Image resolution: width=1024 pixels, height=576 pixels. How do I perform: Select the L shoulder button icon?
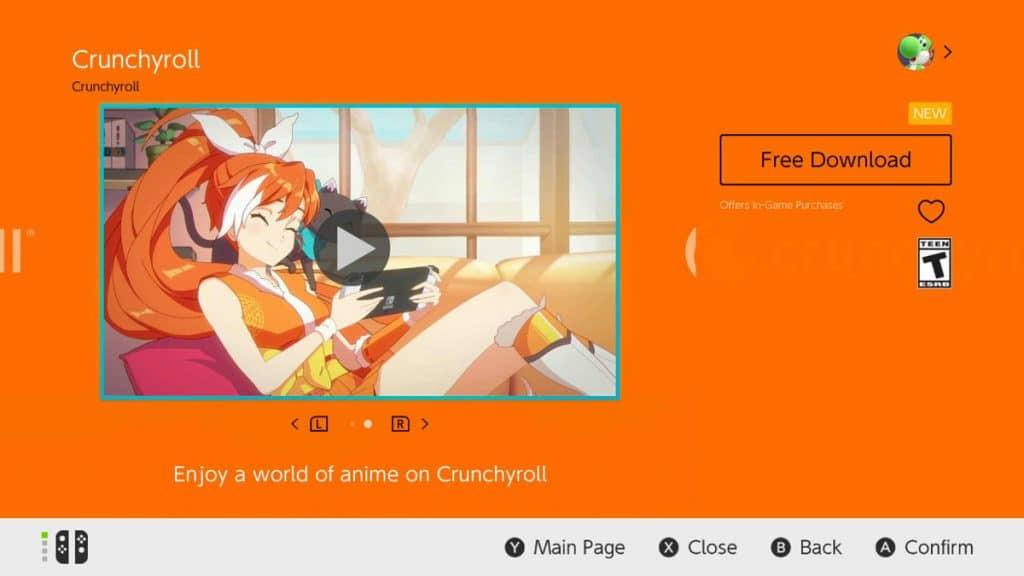point(319,424)
